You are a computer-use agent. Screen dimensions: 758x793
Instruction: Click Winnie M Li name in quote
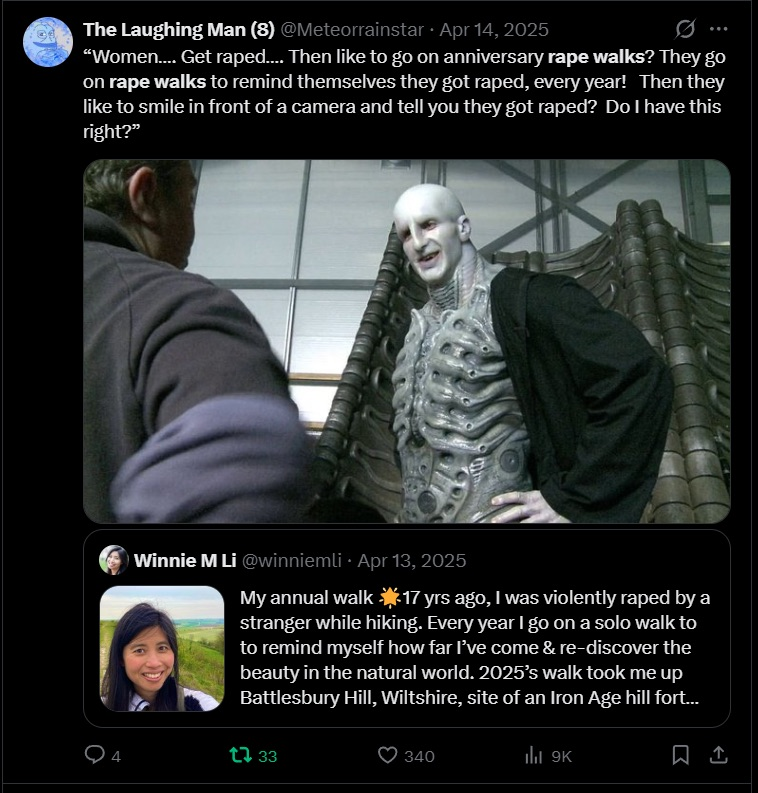pos(185,560)
